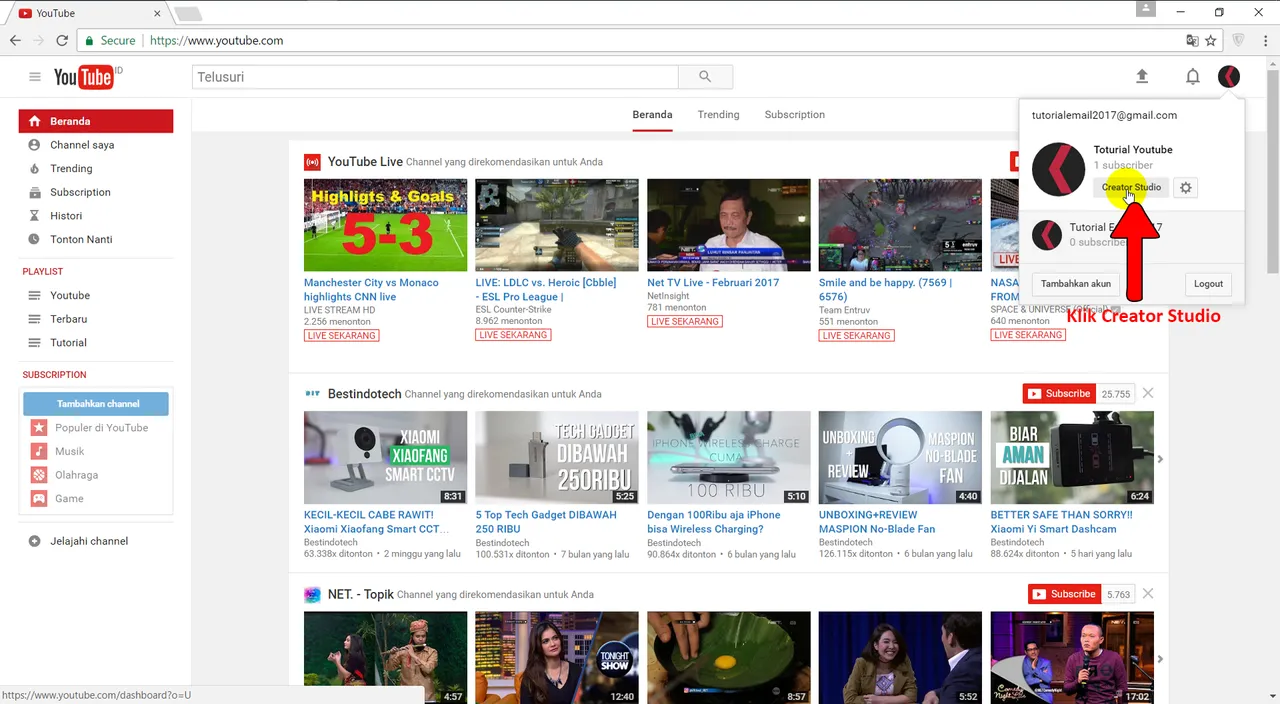1280x704 pixels.
Task: Click the browser address bar URL
Action: tap(216, 41)
